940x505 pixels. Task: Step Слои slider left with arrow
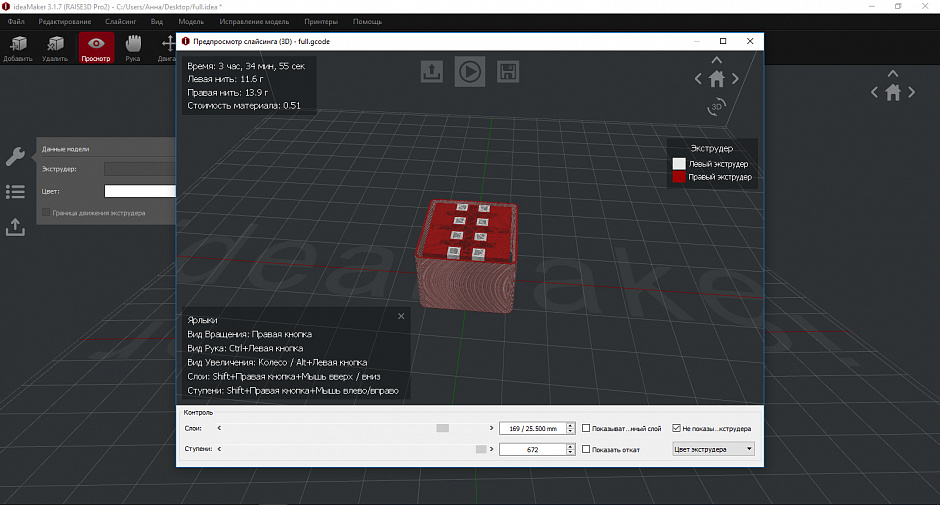[x=219, y=428]
